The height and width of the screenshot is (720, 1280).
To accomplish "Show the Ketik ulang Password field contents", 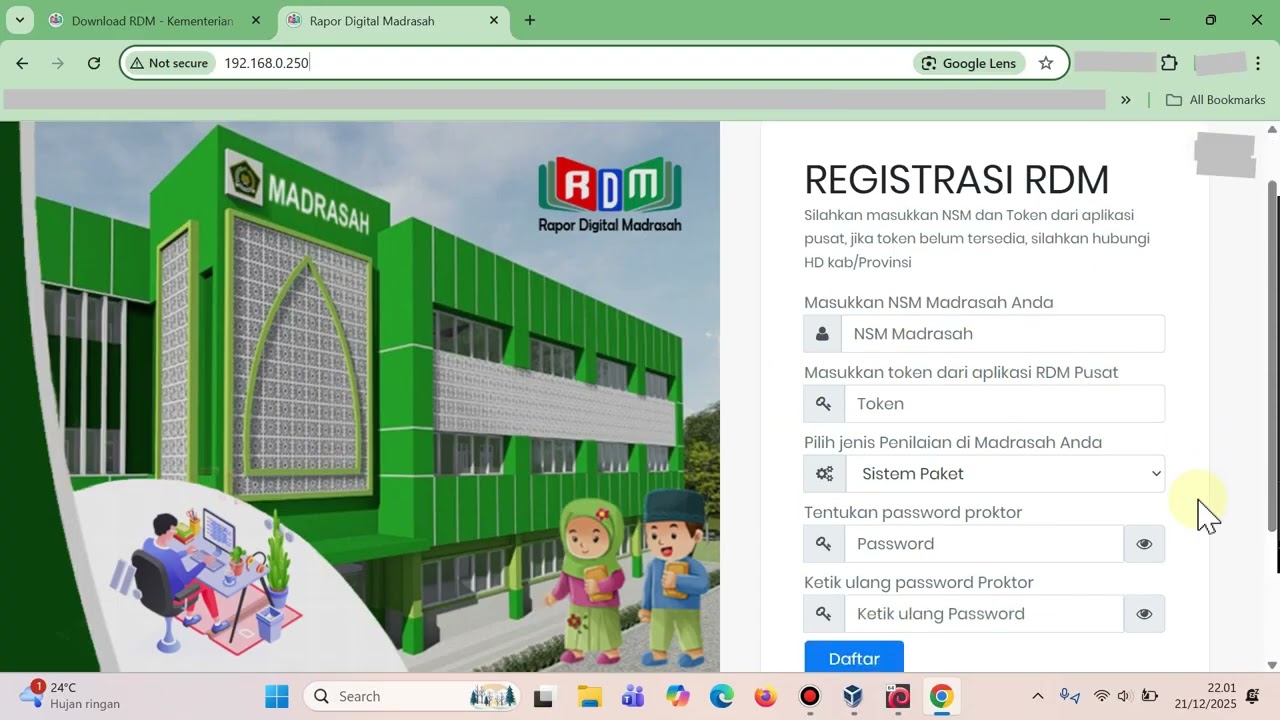I will click(x=1144, y=614).
